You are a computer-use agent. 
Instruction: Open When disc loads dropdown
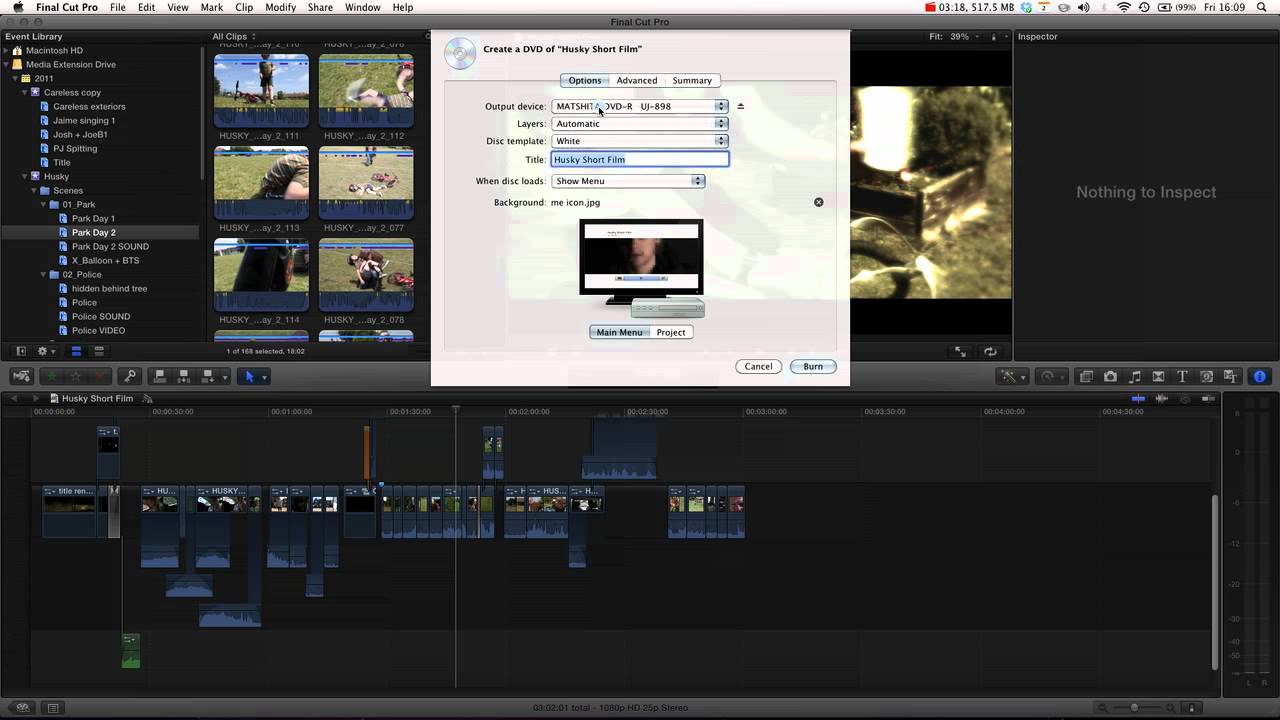(628, 181)
